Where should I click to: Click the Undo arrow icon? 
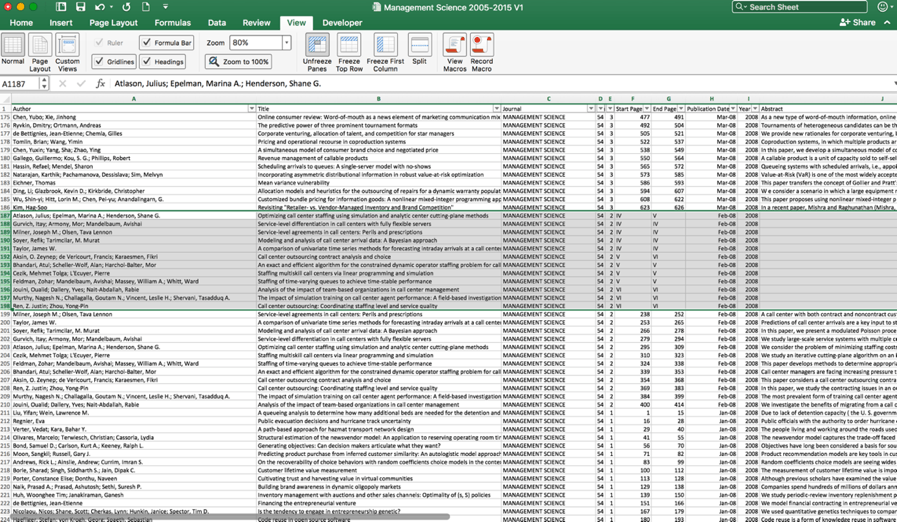click(100, 7)
